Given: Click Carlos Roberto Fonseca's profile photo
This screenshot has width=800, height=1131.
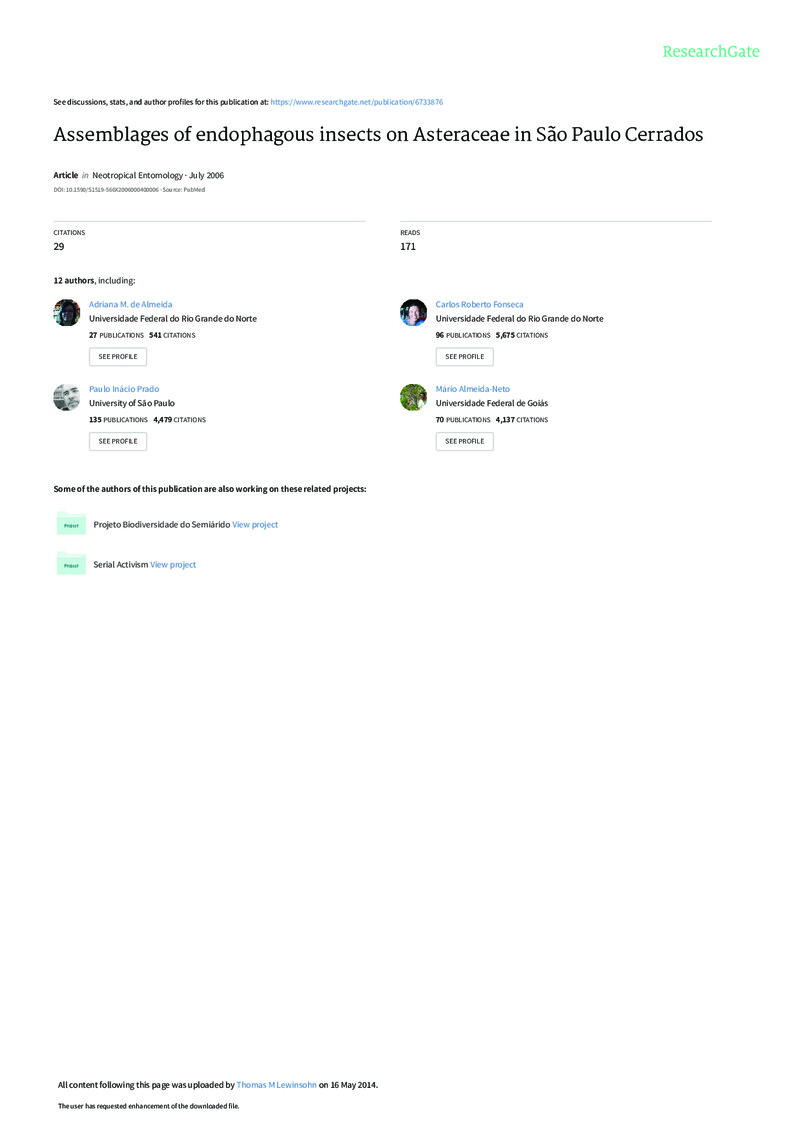Looking at the screenshot, I should tap(413, 312).
